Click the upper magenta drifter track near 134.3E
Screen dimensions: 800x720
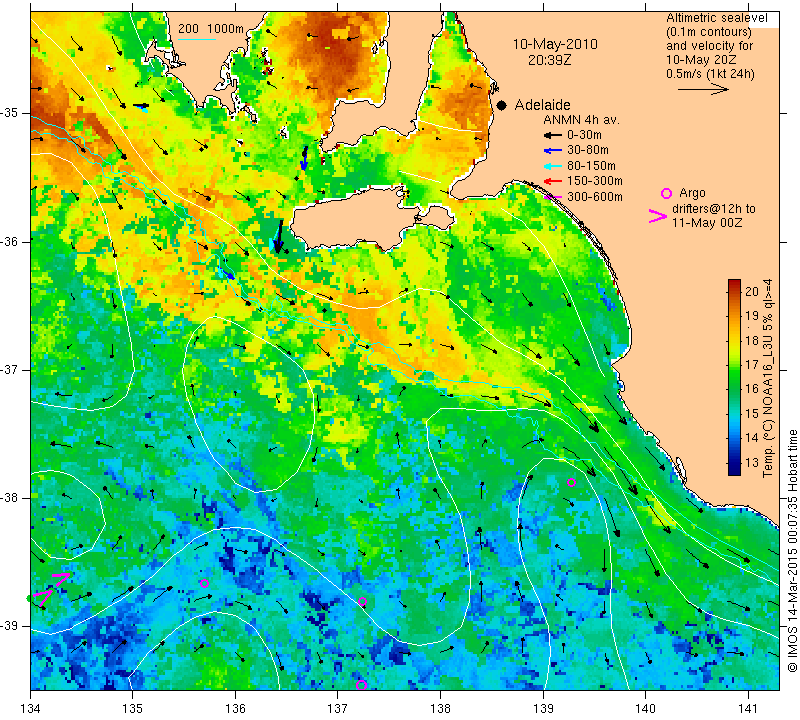tap(61, 578)
